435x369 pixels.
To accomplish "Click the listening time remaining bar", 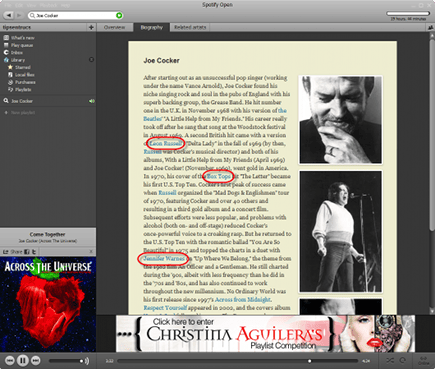I will [408, 14].
